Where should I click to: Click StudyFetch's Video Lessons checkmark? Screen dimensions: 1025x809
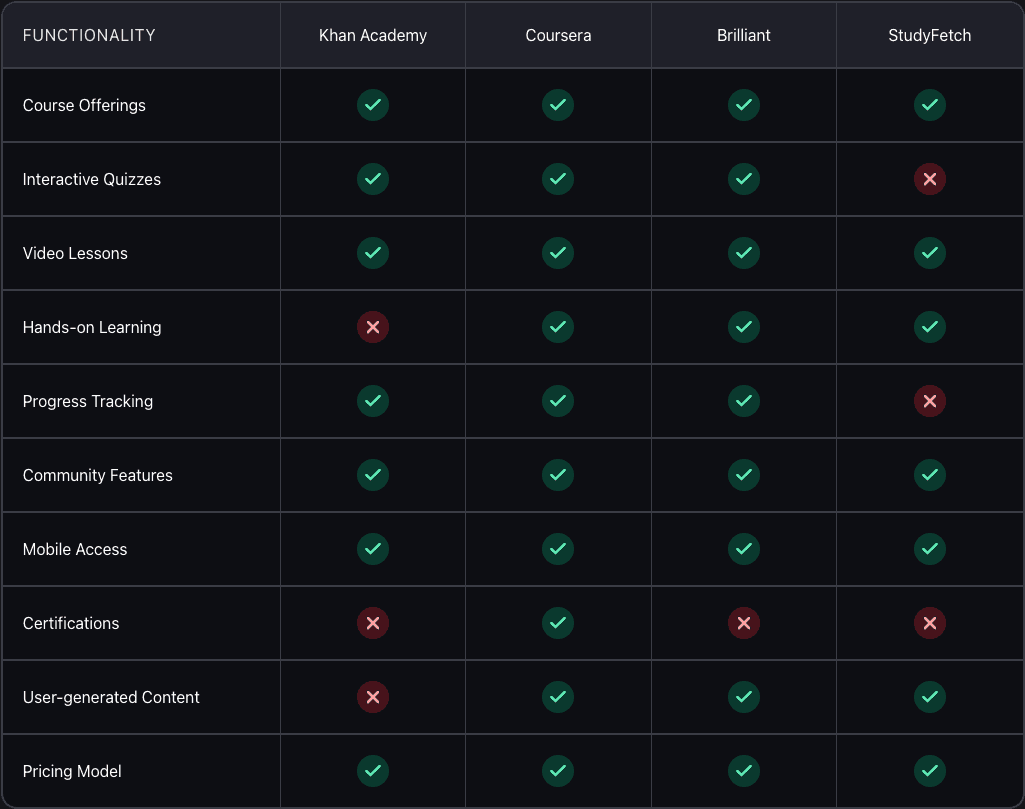coord(930,253)
